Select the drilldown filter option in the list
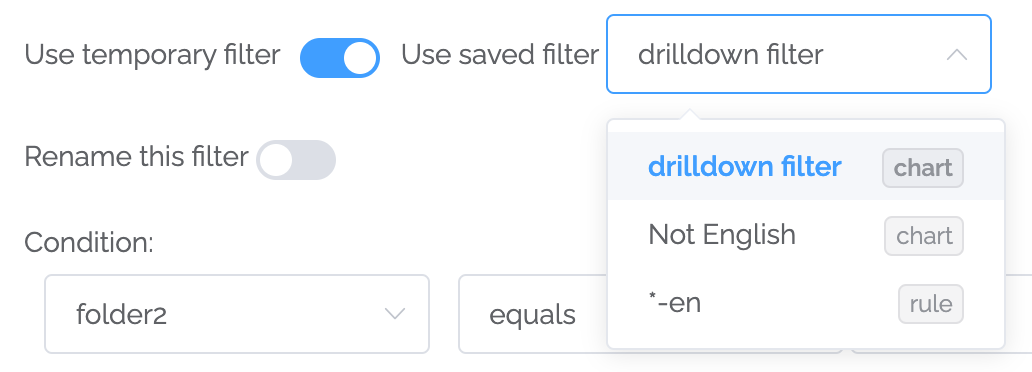This screenshot has height=372, width=1032. point(806,167)
